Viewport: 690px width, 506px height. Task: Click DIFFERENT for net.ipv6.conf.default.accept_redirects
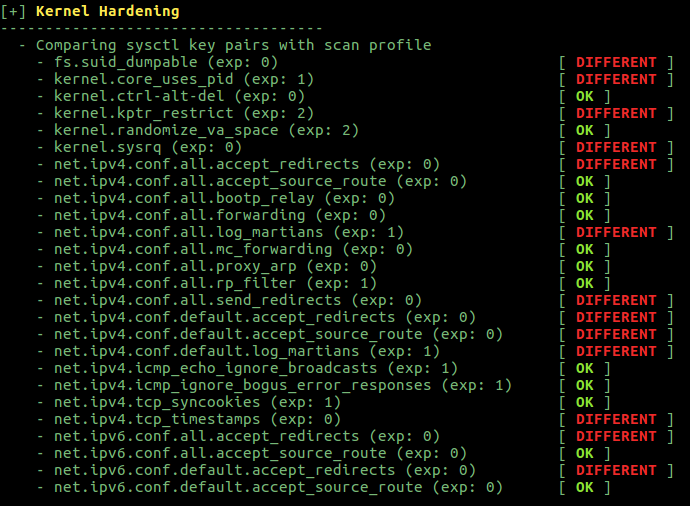616,470
